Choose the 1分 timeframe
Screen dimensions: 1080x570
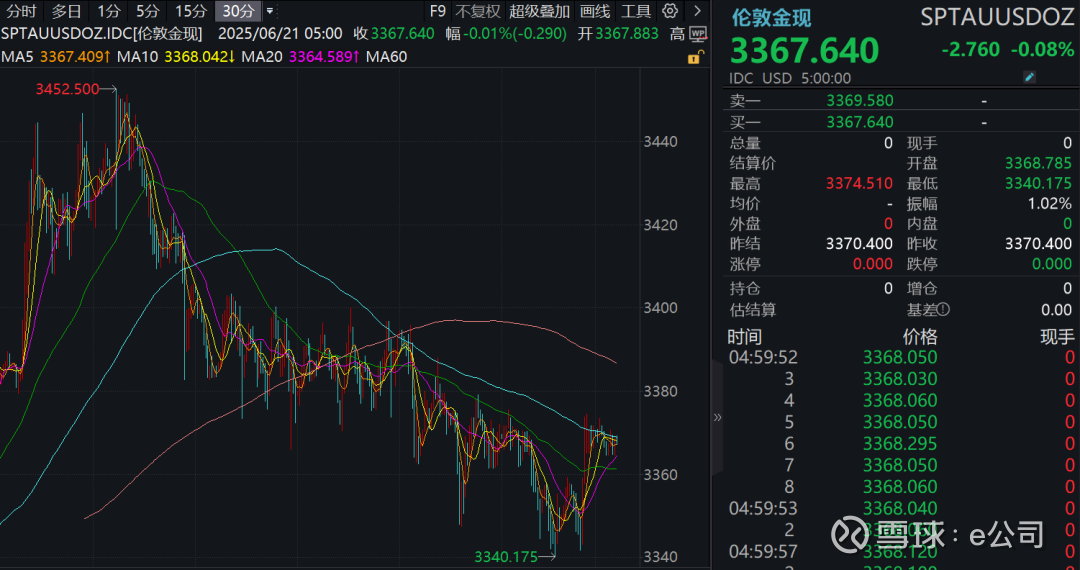click(108, 12)
